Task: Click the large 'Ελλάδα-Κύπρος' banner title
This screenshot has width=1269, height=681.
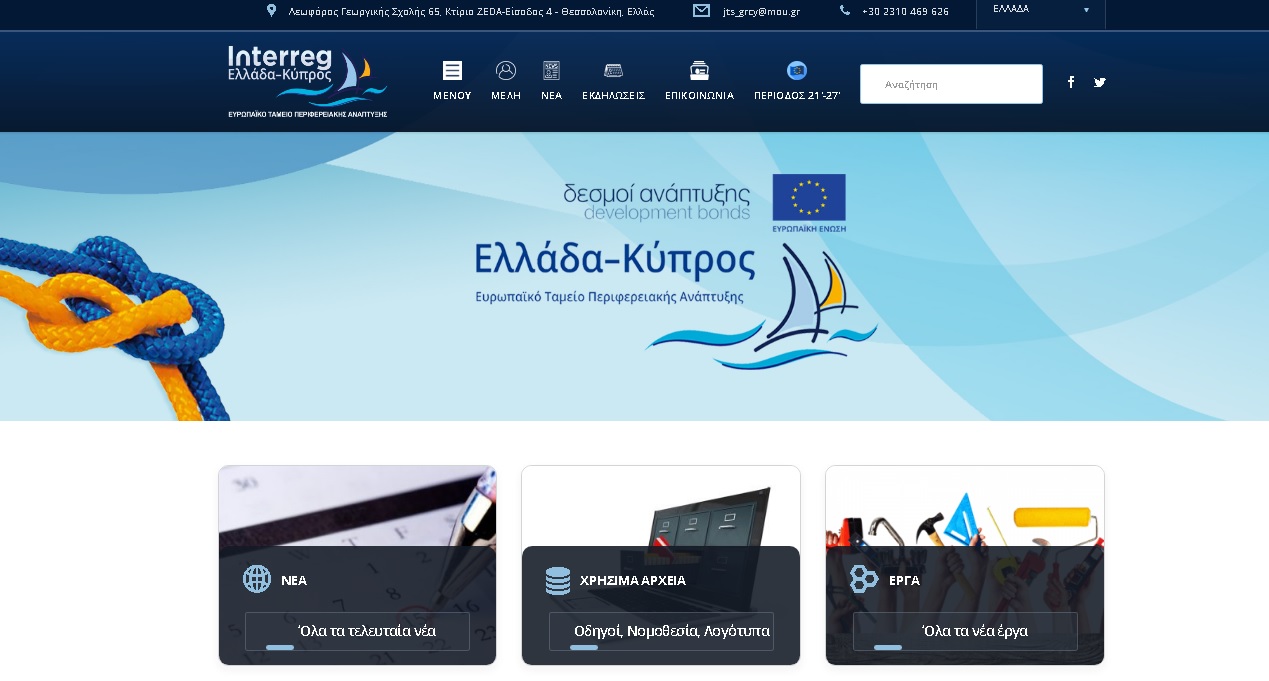Action: coord(615,260)
